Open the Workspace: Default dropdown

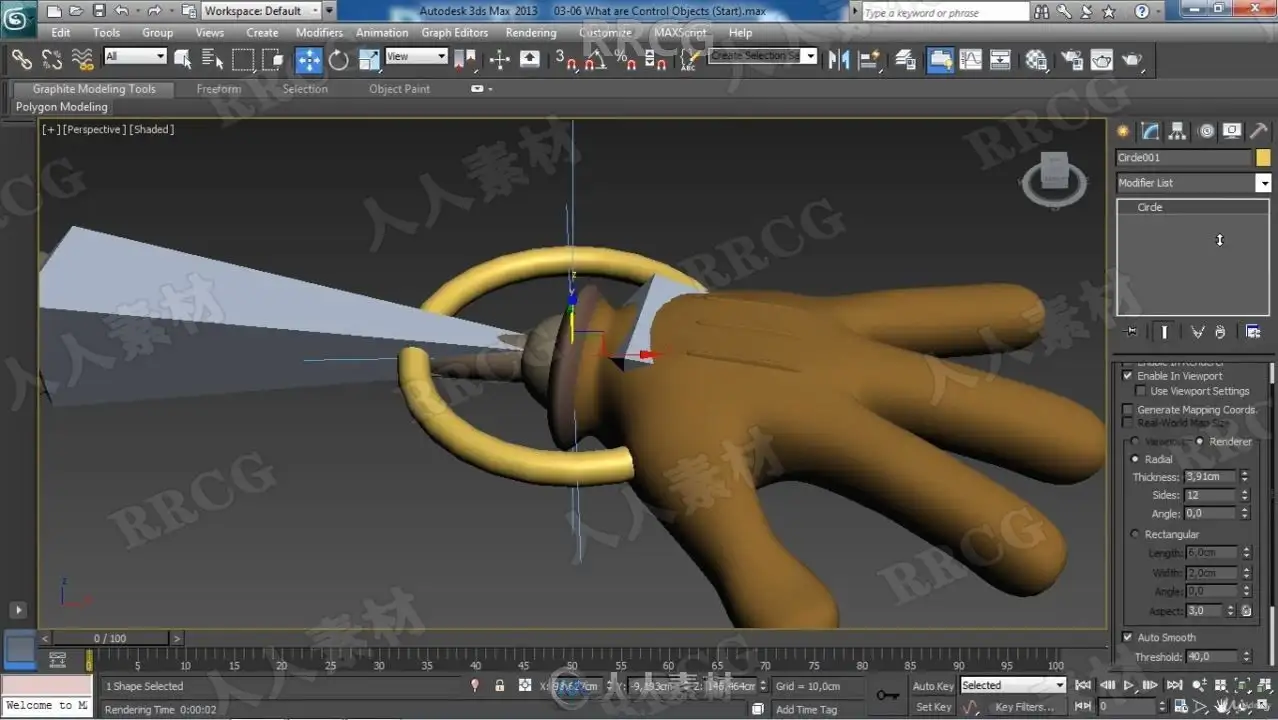click(261, 11)
